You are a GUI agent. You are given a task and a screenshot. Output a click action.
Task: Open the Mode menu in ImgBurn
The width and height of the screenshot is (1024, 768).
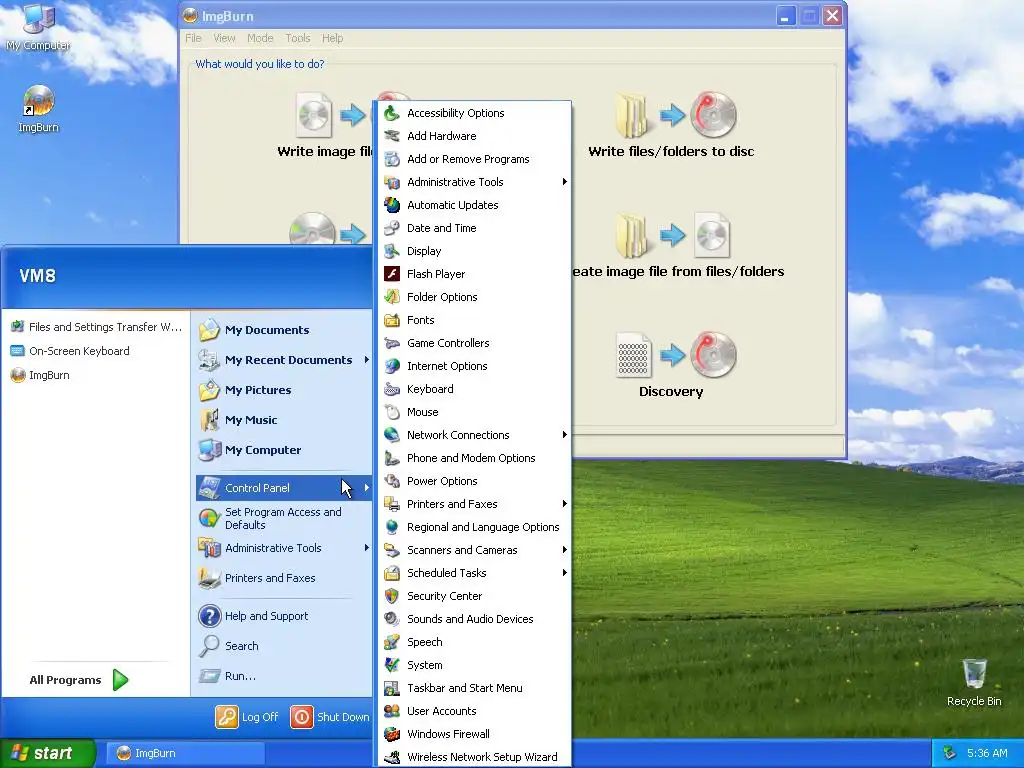point(260,38)
